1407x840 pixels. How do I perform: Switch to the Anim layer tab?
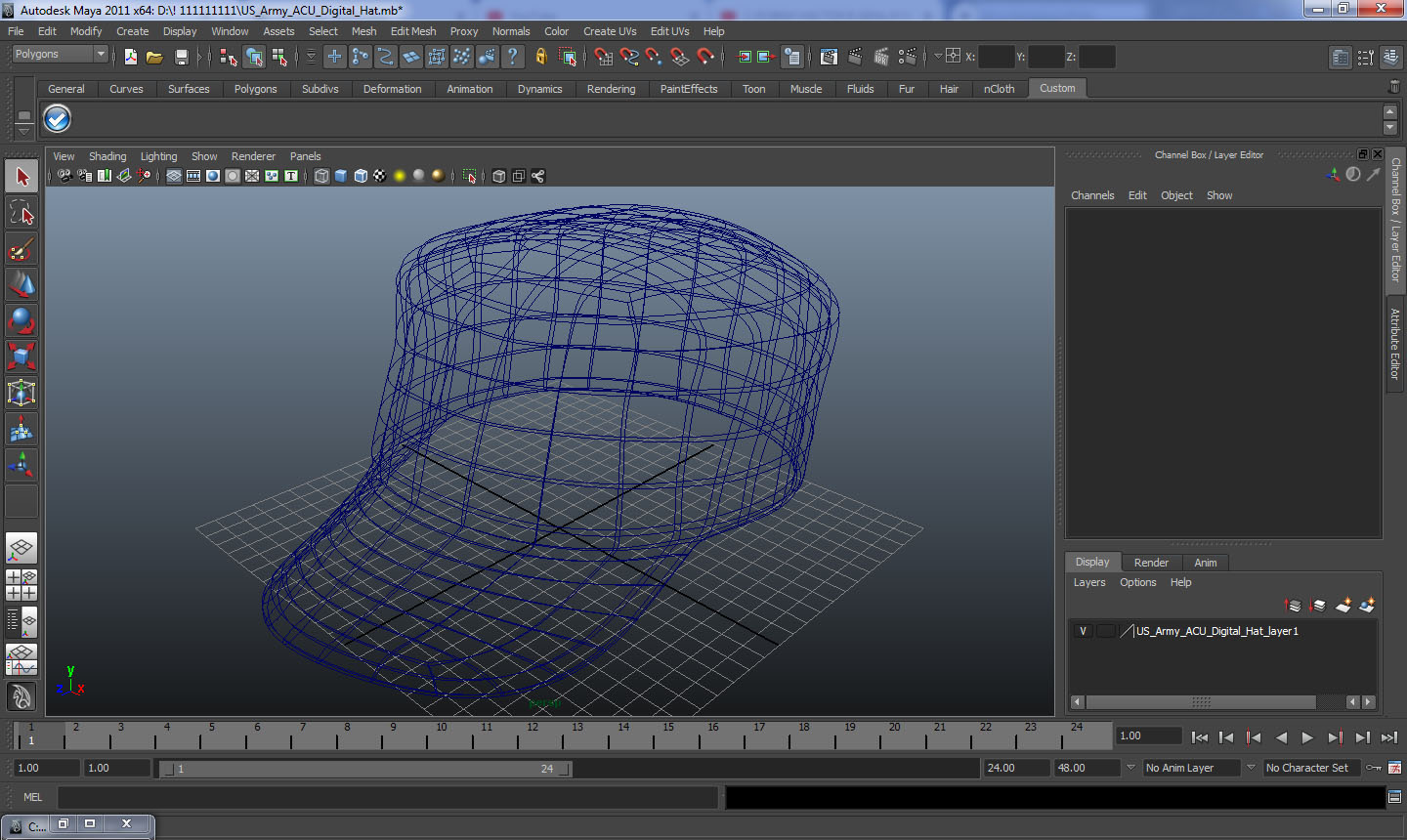(x=1205, y=563)
